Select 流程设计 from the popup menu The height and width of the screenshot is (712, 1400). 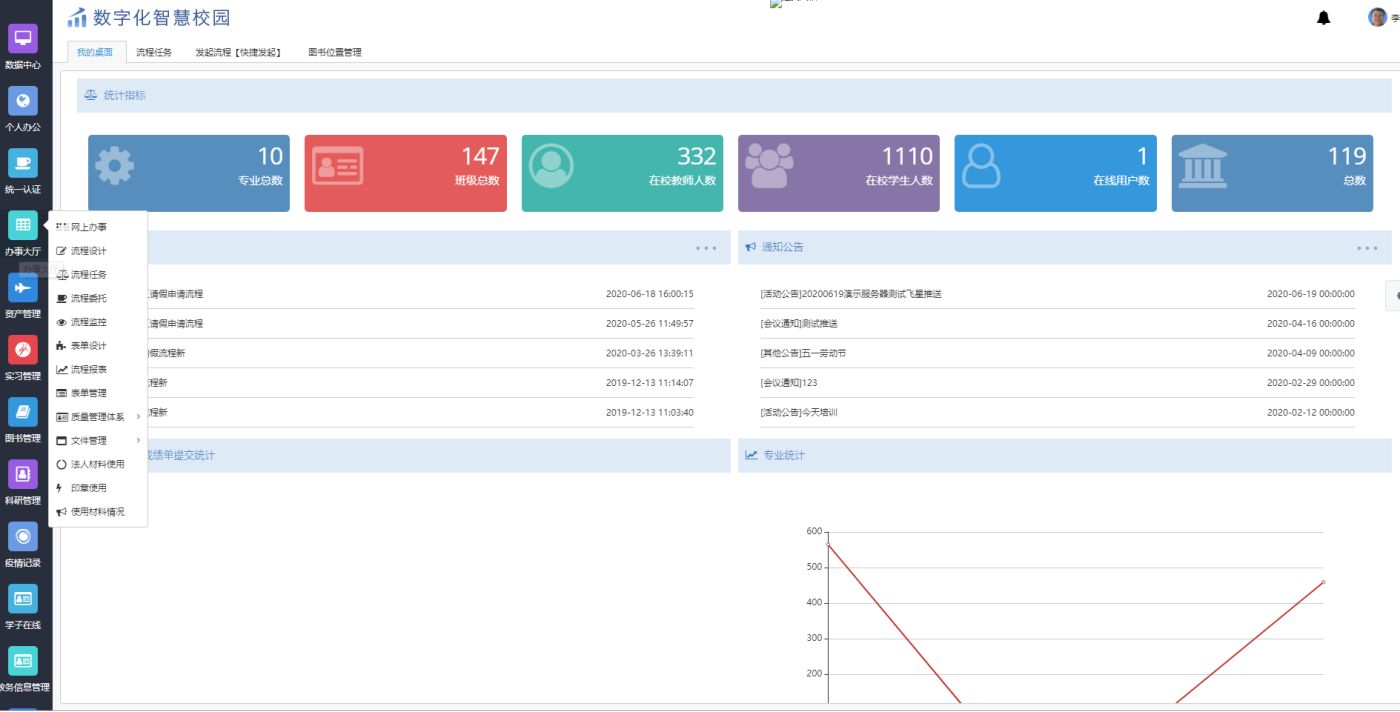click(98, 251)
